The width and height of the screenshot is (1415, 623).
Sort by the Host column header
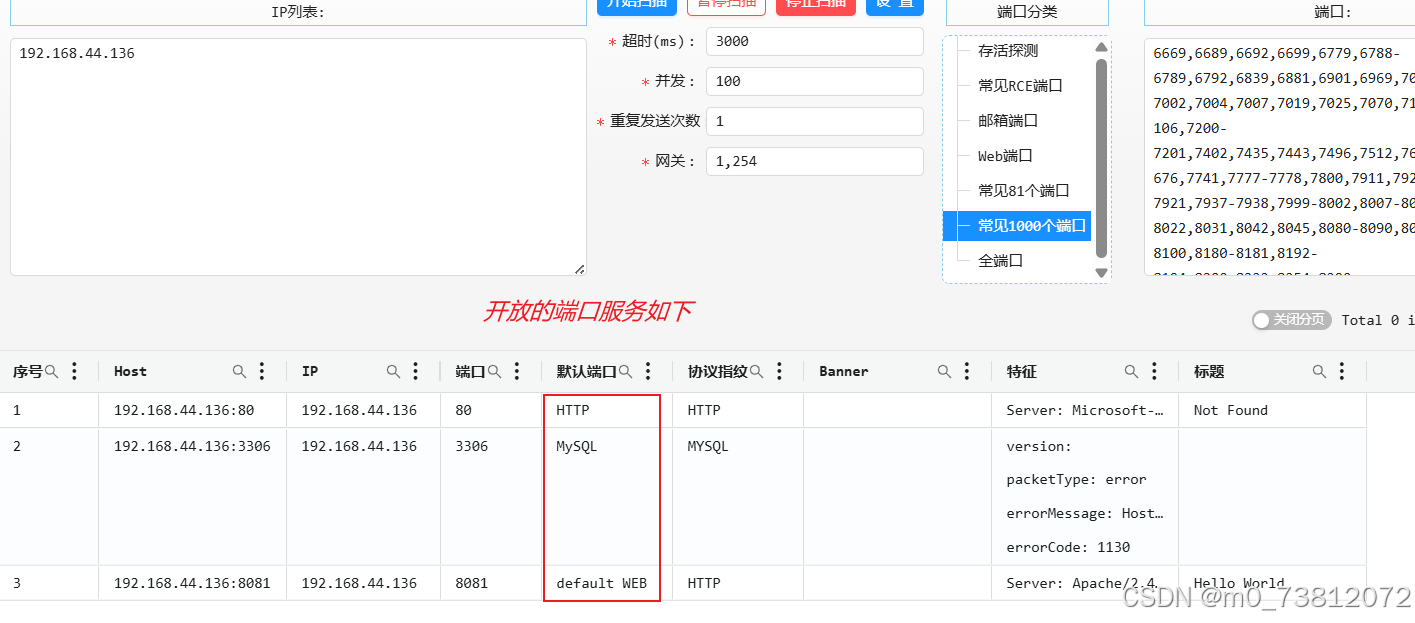click(130, 371)
